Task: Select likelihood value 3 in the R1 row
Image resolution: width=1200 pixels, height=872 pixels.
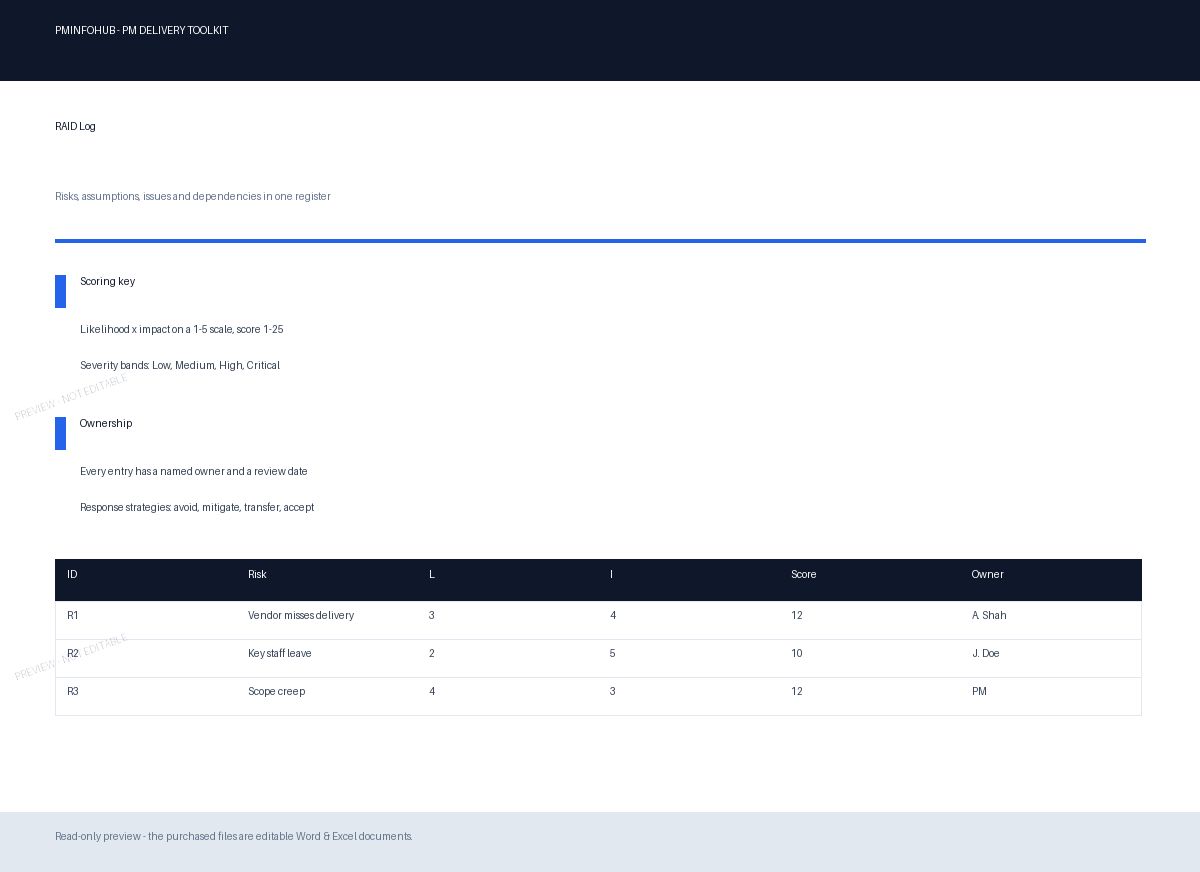Action: pyautogui.click(x=432, y=615)
